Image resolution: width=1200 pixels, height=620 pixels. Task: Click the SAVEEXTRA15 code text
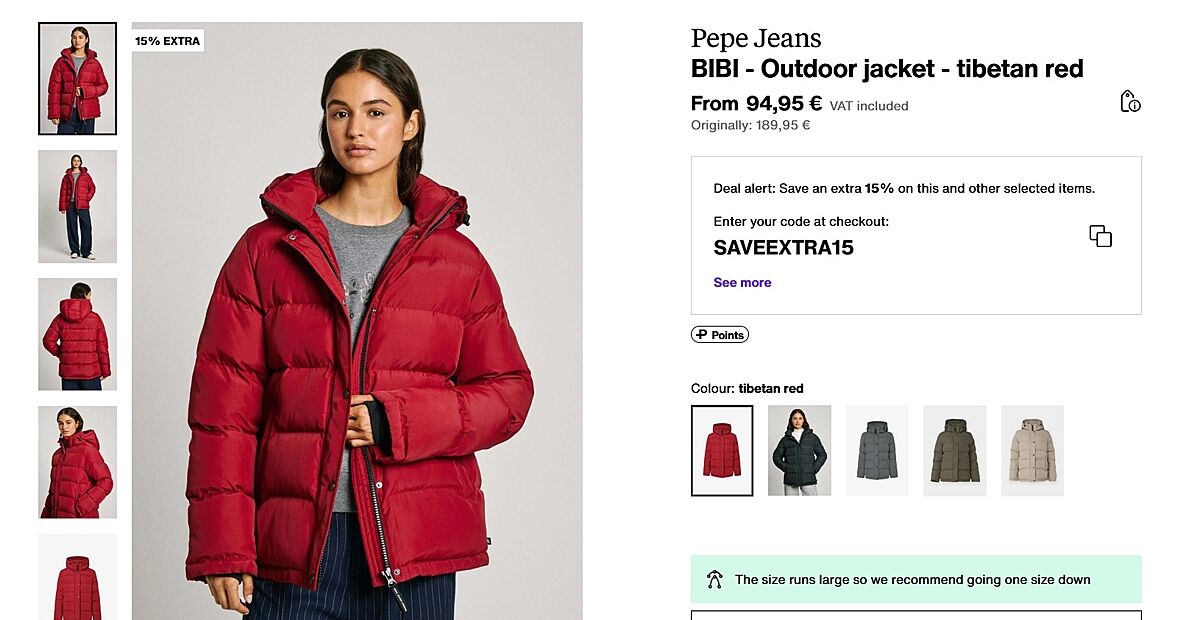coord(783,248)
